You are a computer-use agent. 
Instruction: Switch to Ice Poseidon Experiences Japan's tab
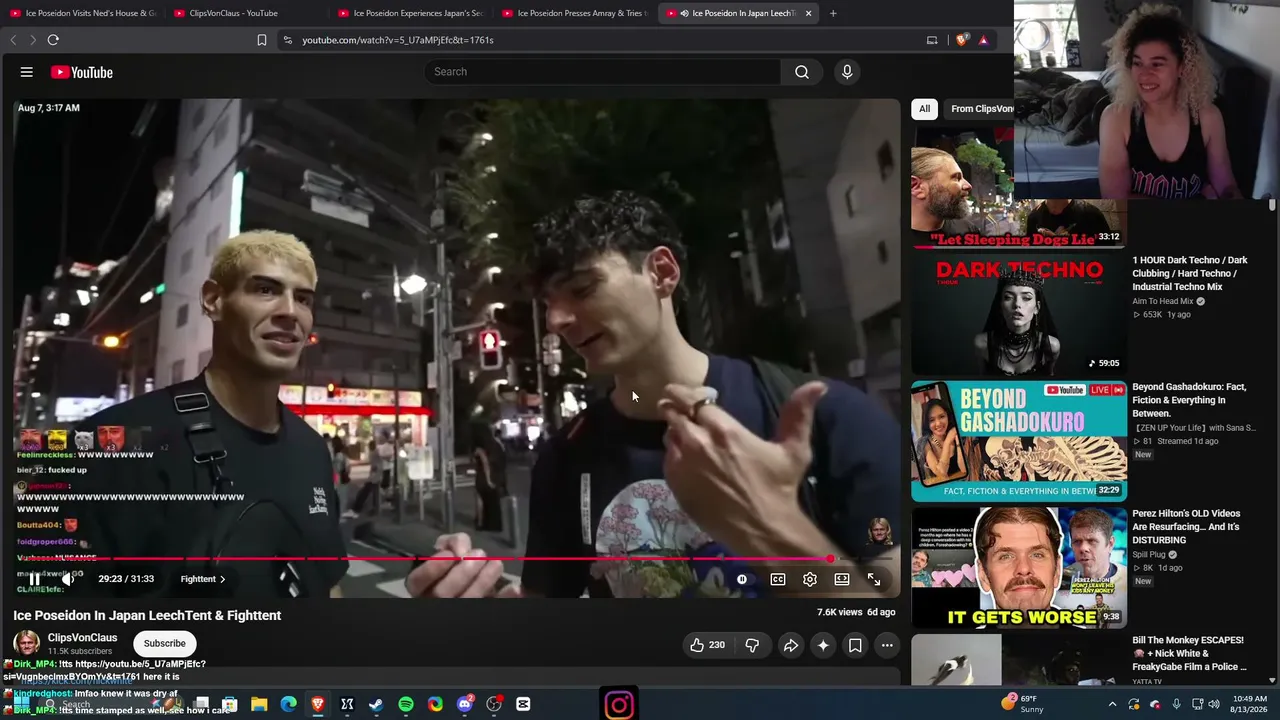pos(410,13)
